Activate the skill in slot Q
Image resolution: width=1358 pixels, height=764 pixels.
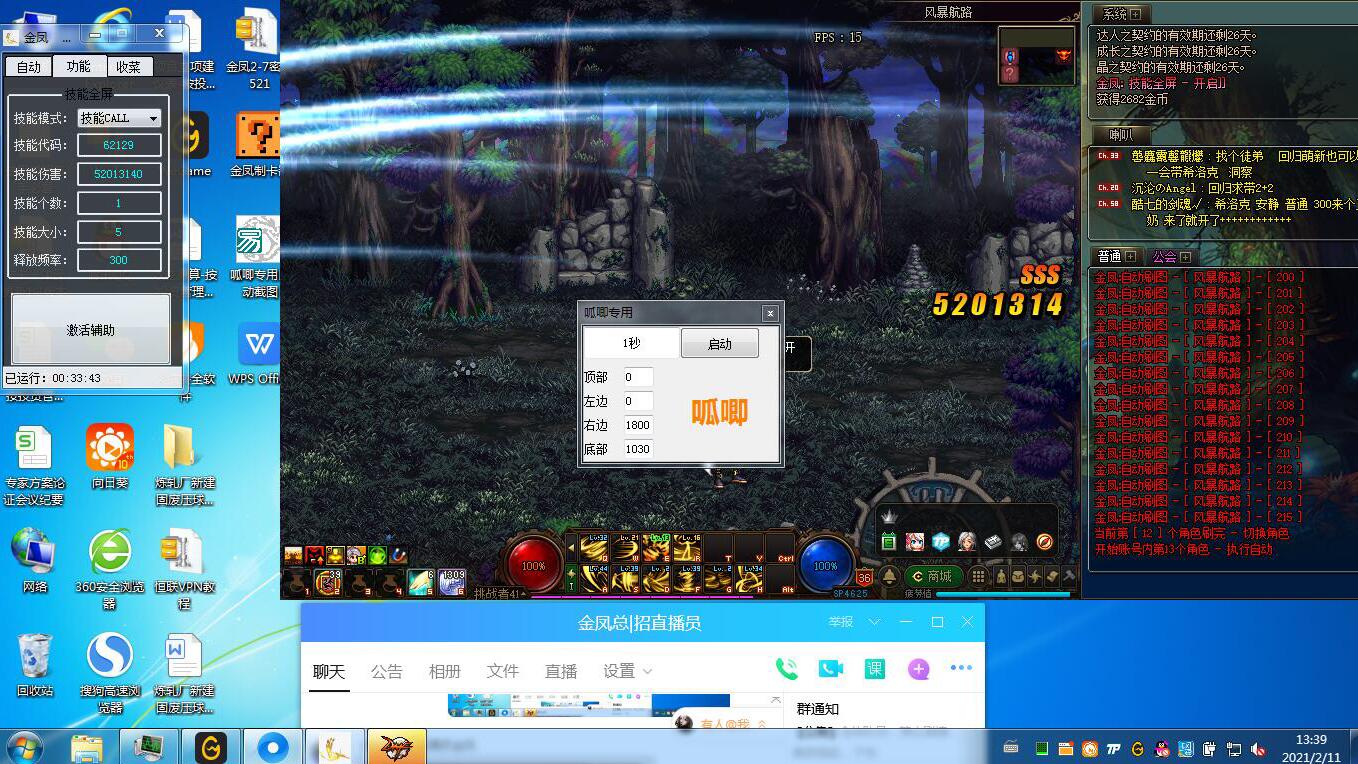coord(594,548)
